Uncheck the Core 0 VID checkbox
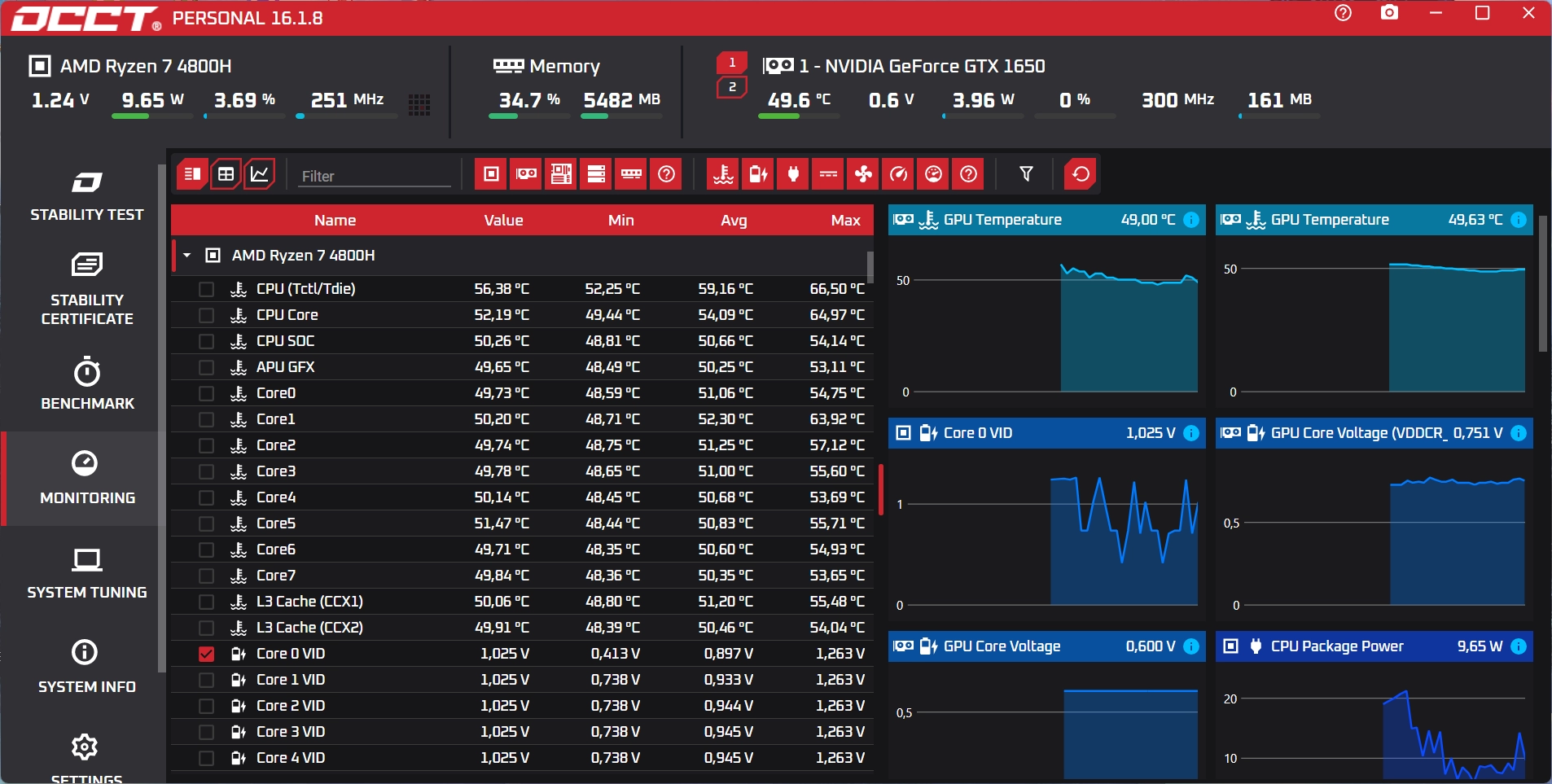1552x784 pixels. click(x=207, y=654)
